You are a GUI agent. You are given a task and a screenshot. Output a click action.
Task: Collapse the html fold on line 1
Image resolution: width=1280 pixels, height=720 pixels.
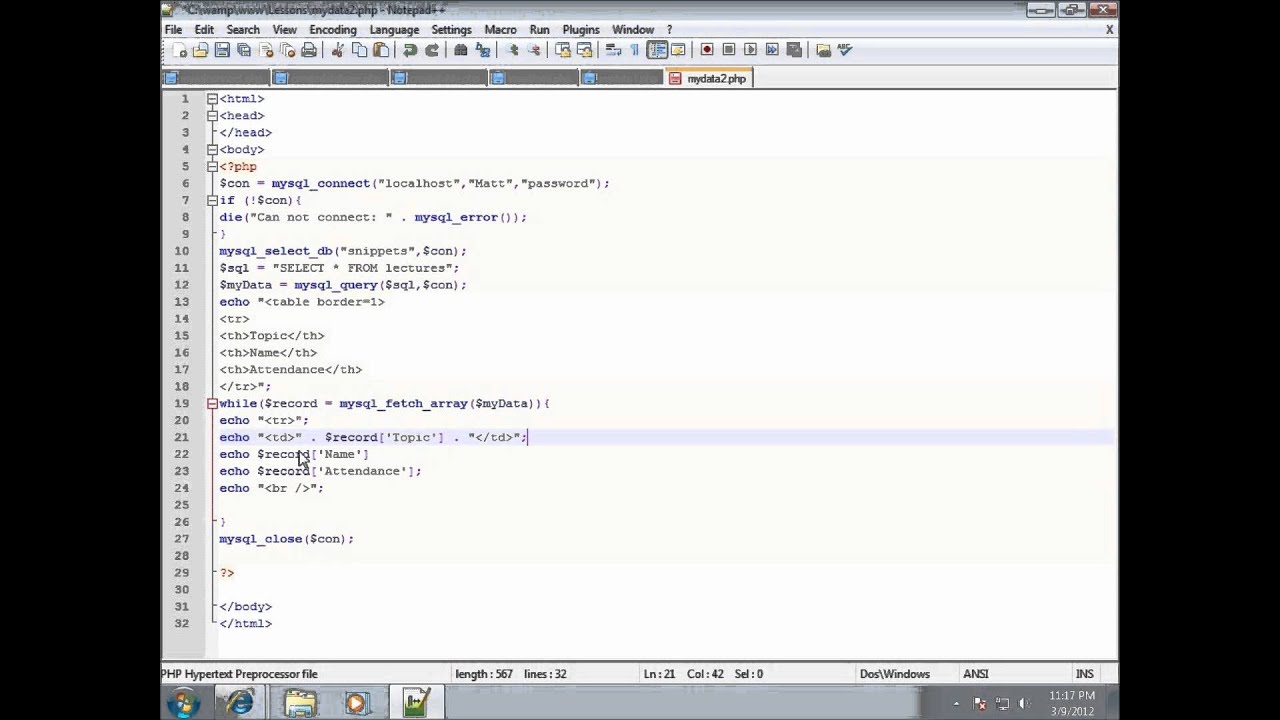tap(212, 99)
